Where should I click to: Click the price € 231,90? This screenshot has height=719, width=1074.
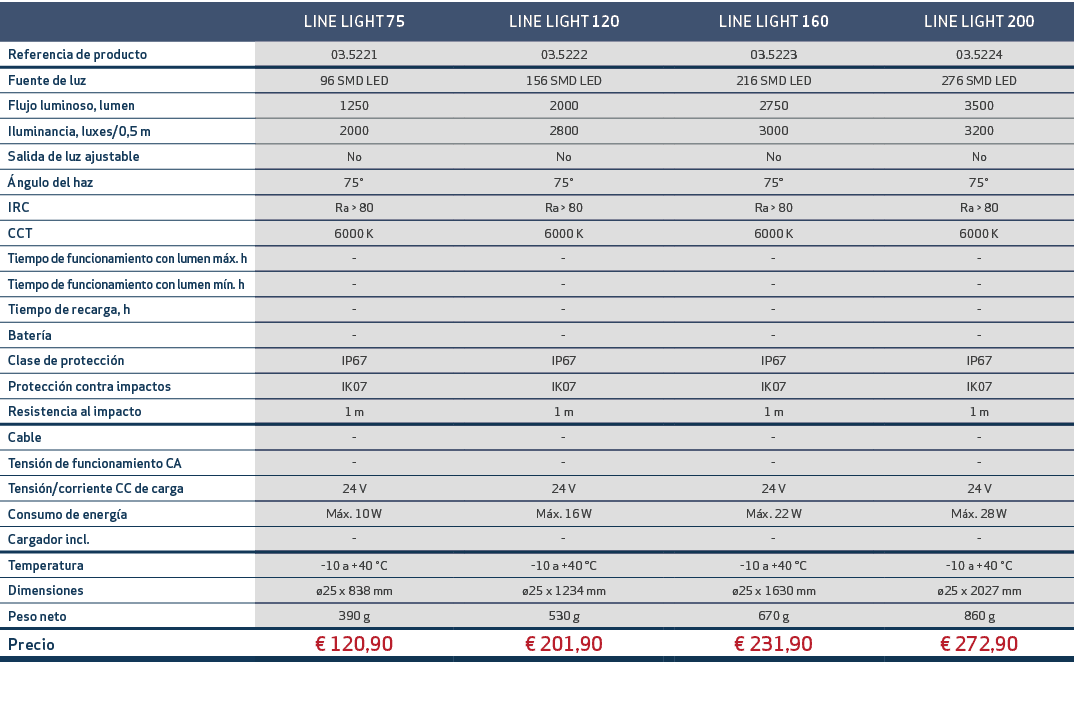pos(773,644)
